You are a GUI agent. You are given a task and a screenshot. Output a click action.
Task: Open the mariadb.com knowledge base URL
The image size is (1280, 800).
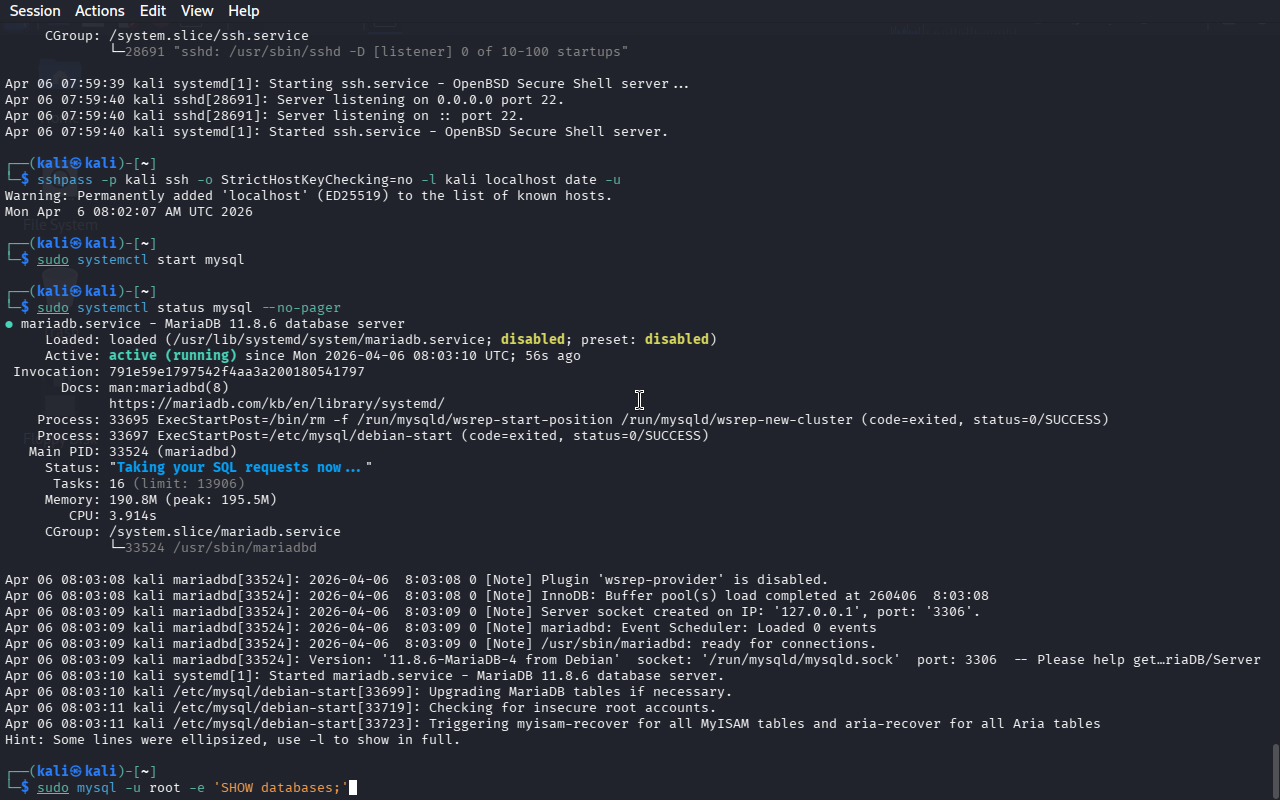point(276,404)
